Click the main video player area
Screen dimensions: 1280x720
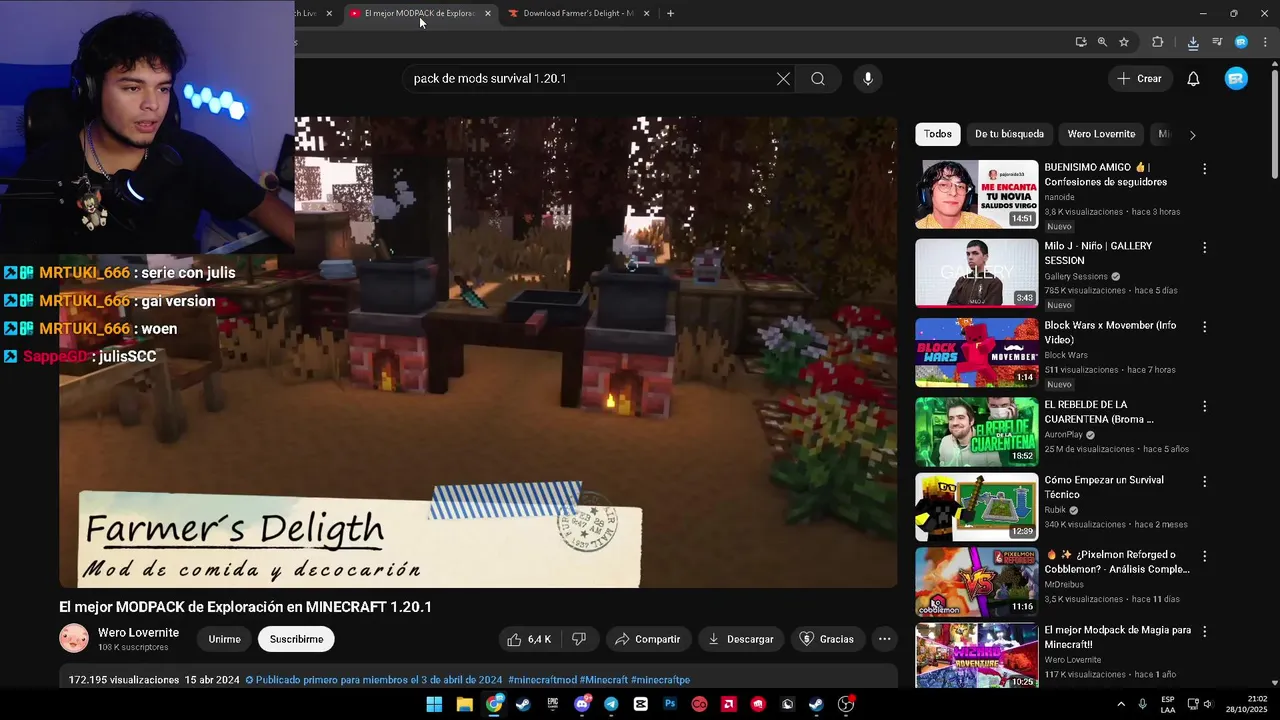tap(478, 352)
